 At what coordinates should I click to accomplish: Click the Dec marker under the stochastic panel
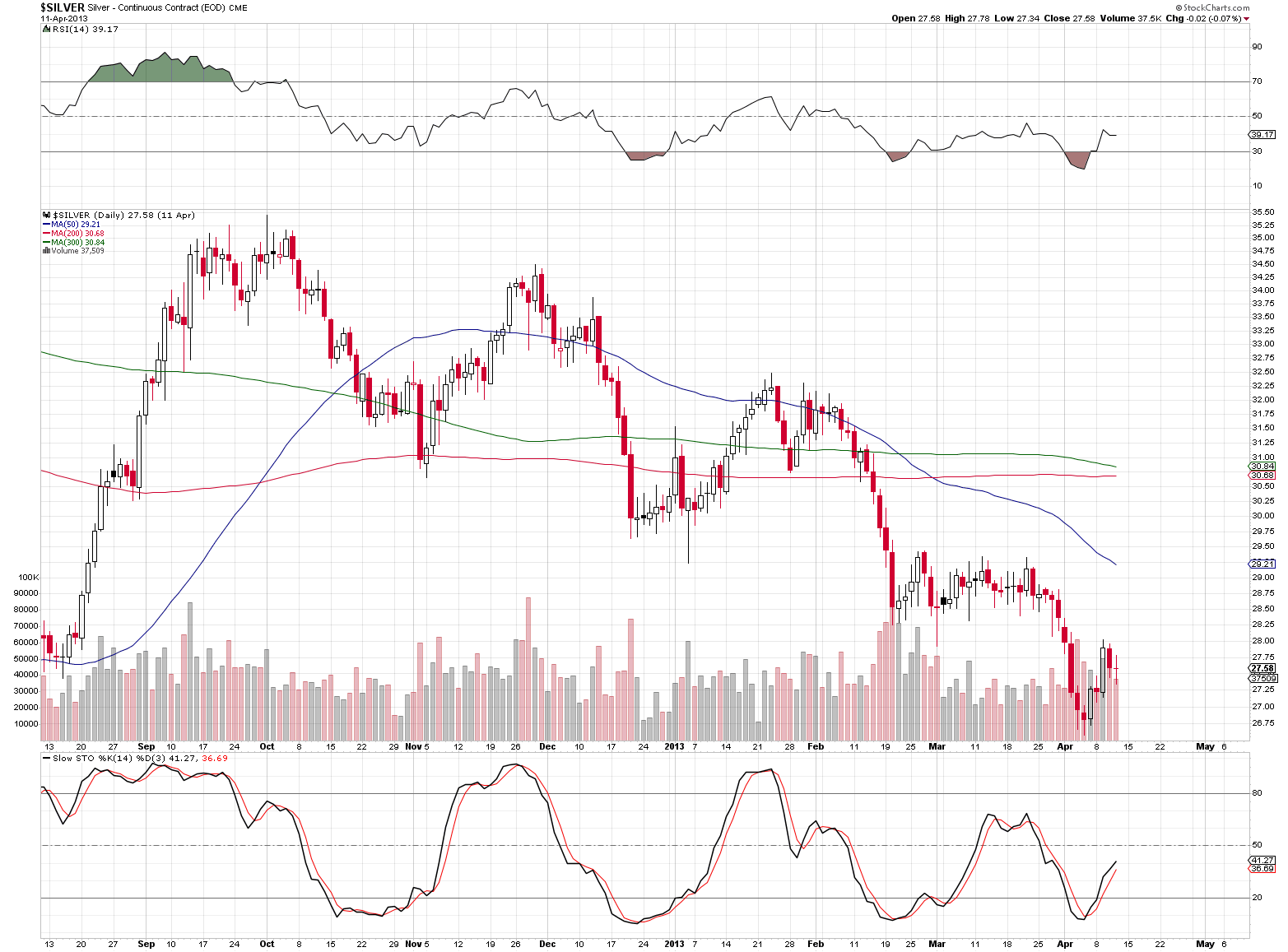(547, 944)
